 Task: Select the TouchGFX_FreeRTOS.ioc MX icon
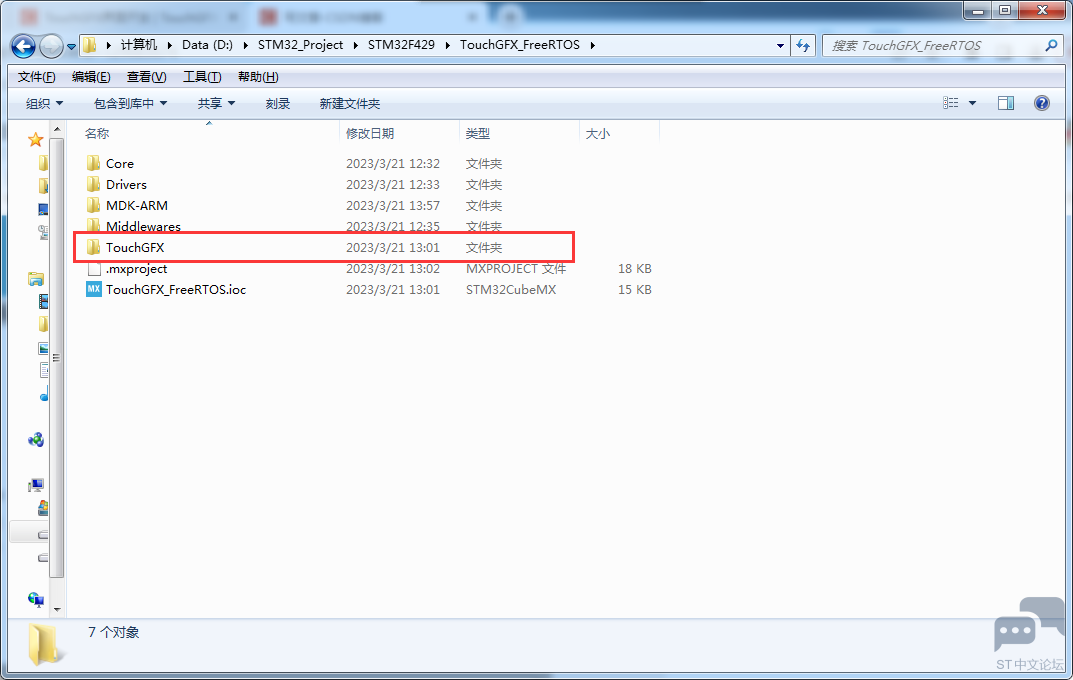pyautogui.click(x=94, y=289)
